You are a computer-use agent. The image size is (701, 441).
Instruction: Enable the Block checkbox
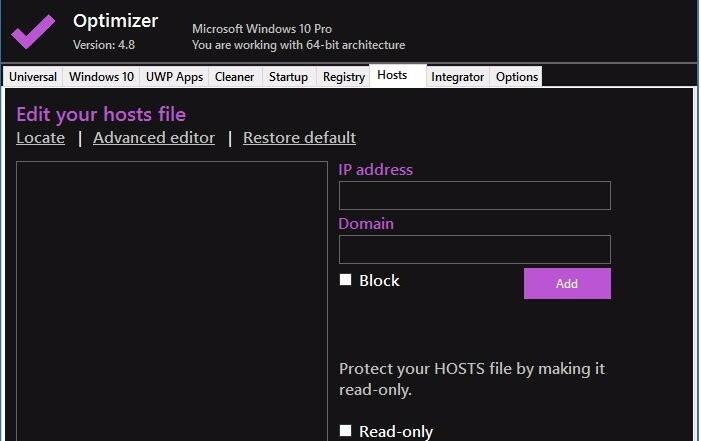tap(345, 280)
